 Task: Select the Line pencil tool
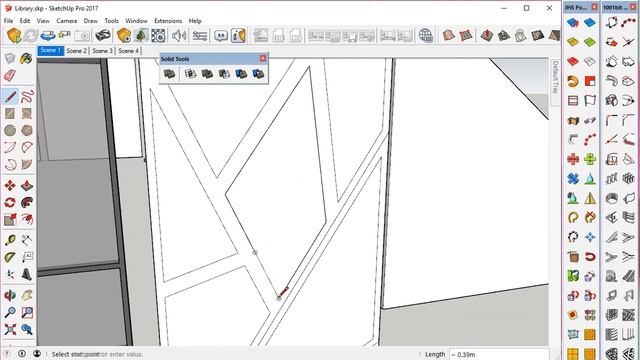[10, 97]
